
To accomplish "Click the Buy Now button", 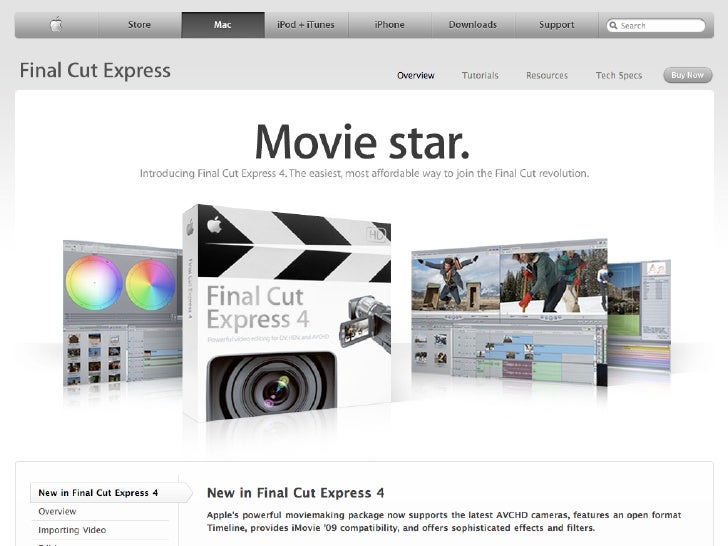I will (x=688, y=75).
